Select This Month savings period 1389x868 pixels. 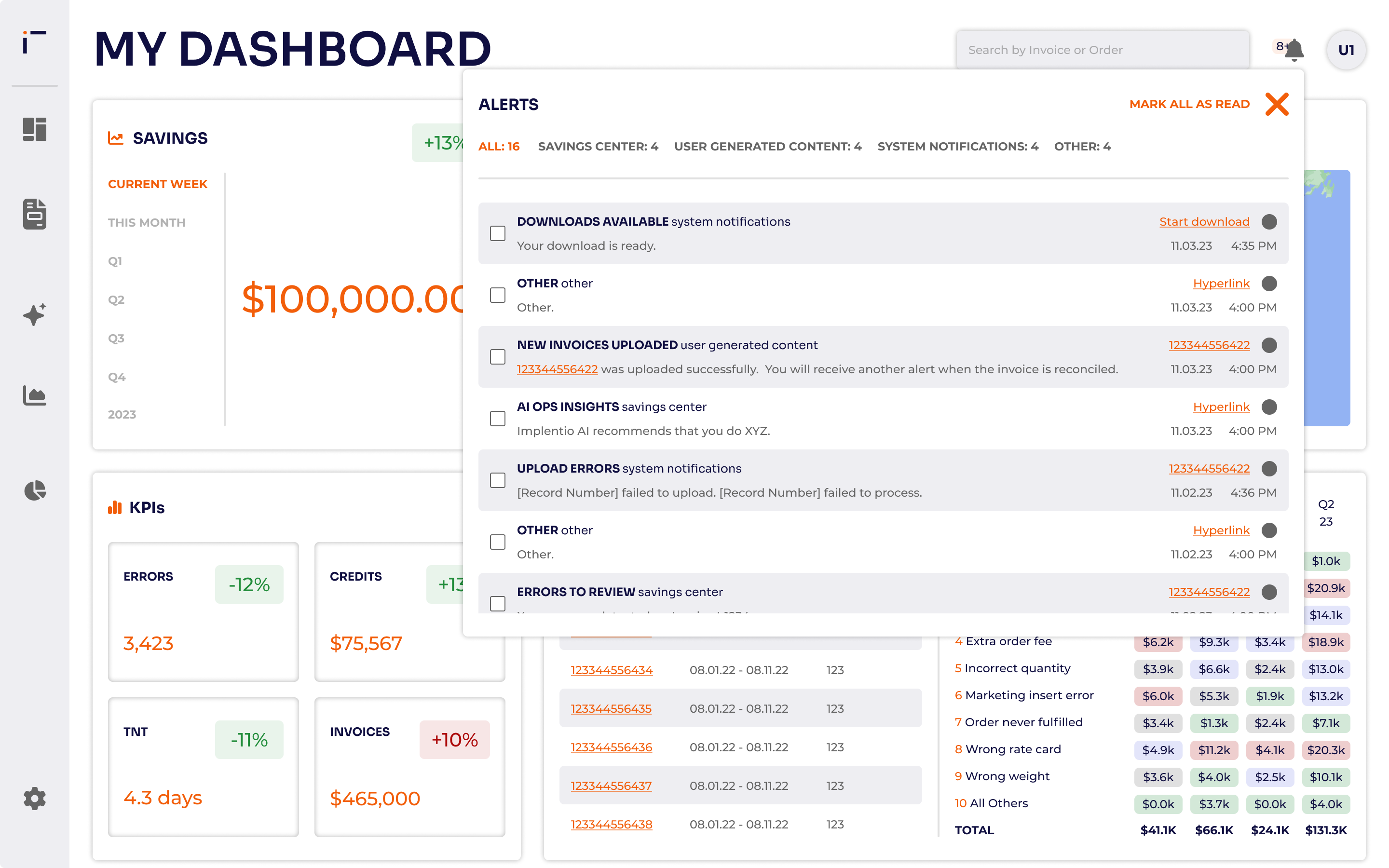click(146, 223)
